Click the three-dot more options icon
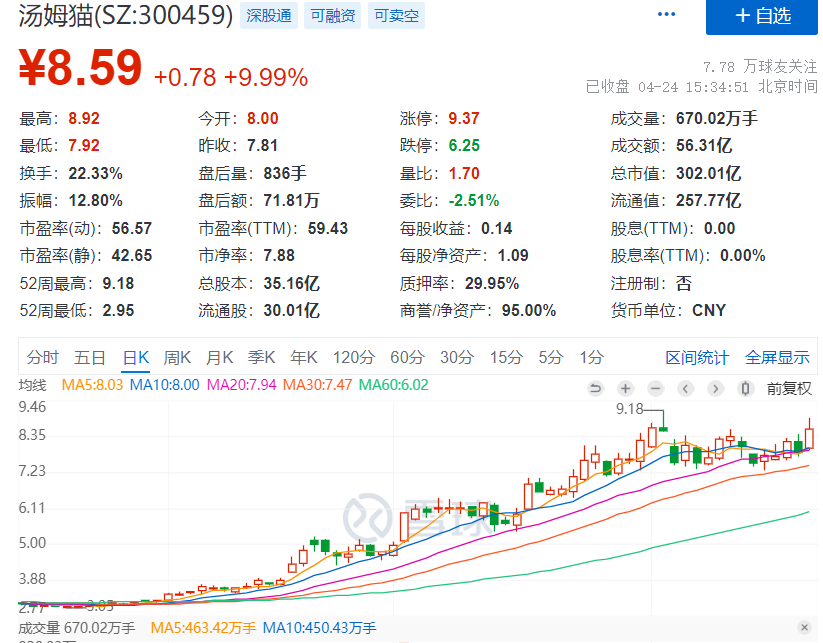Image resolution: width=823 pixels, height=643 pixels. 666,14
